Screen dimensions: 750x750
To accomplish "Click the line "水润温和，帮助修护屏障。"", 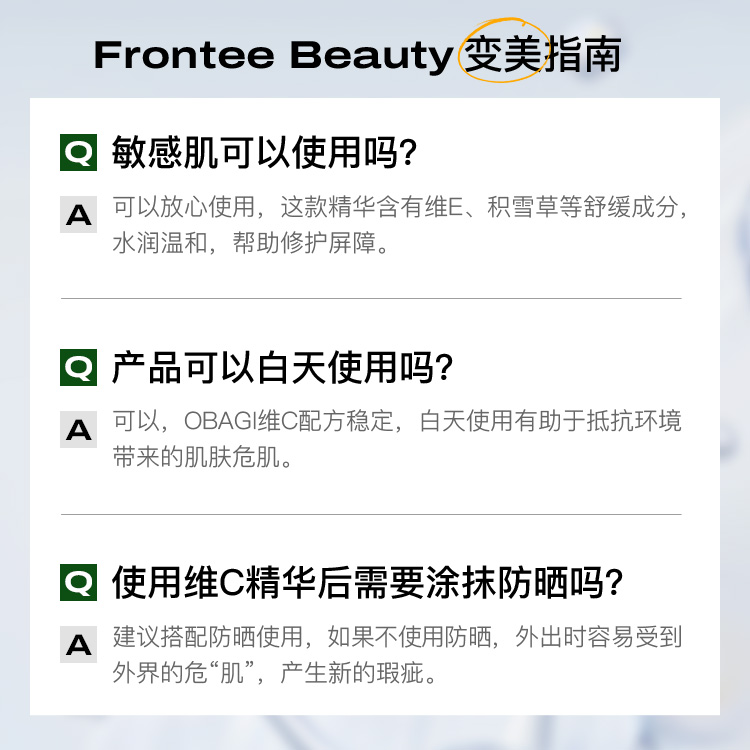I will (249, 243).
